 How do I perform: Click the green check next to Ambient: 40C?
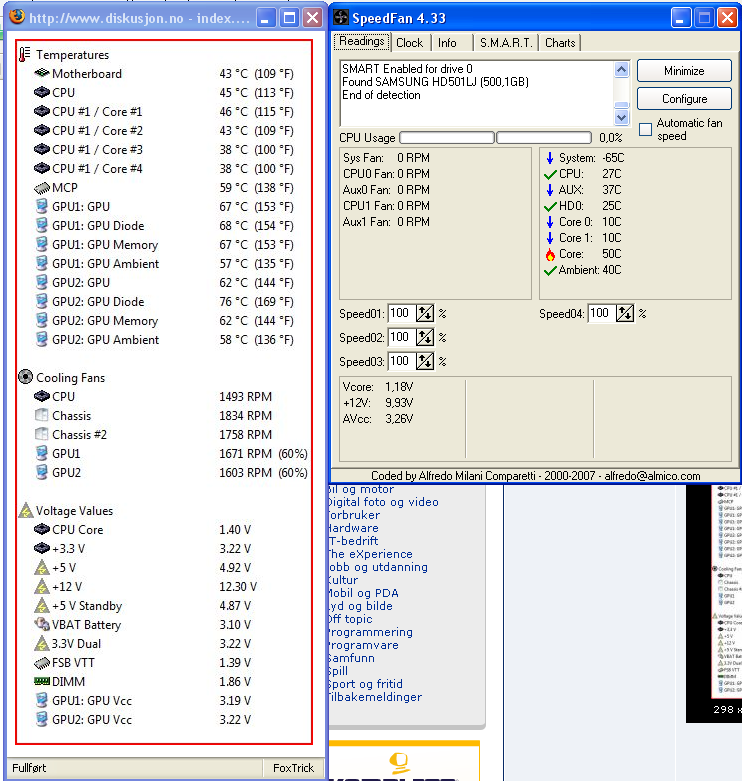click(550, 270)
